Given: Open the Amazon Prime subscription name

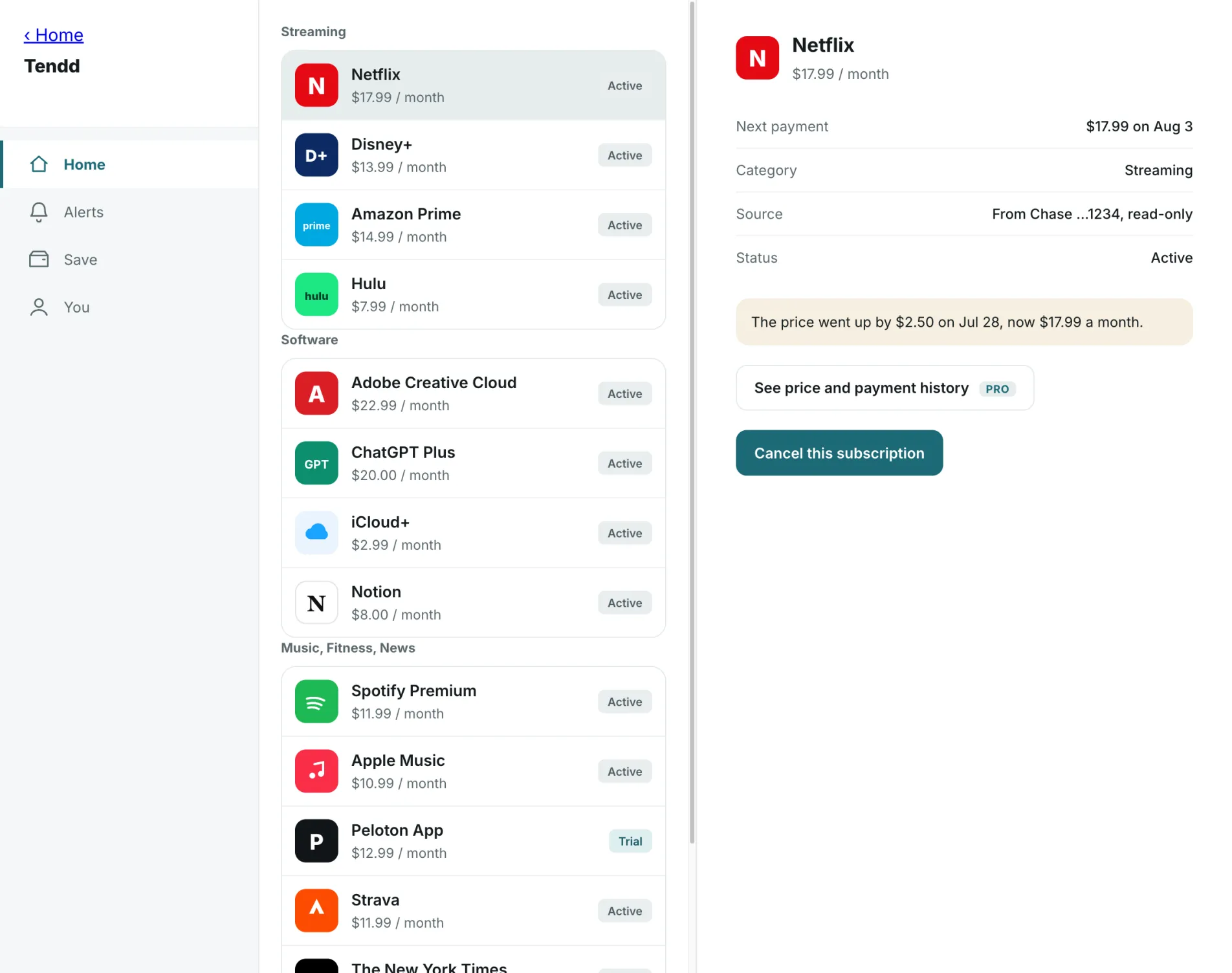Looking at the screenshot, I should tap(406, 214).
